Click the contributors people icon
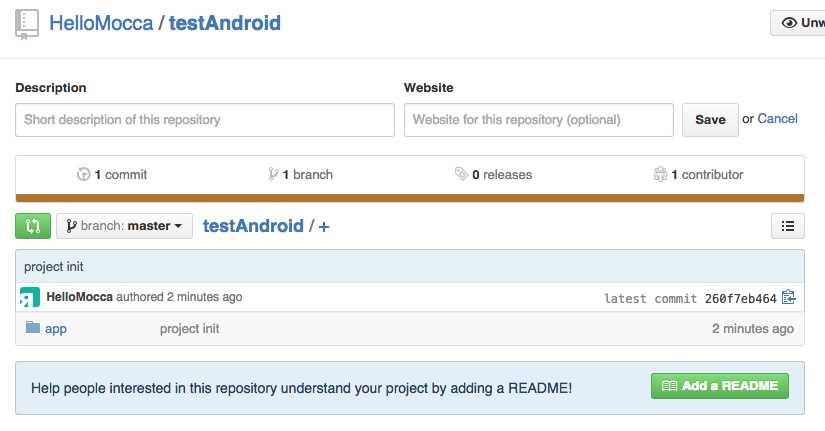 [660, 174]
